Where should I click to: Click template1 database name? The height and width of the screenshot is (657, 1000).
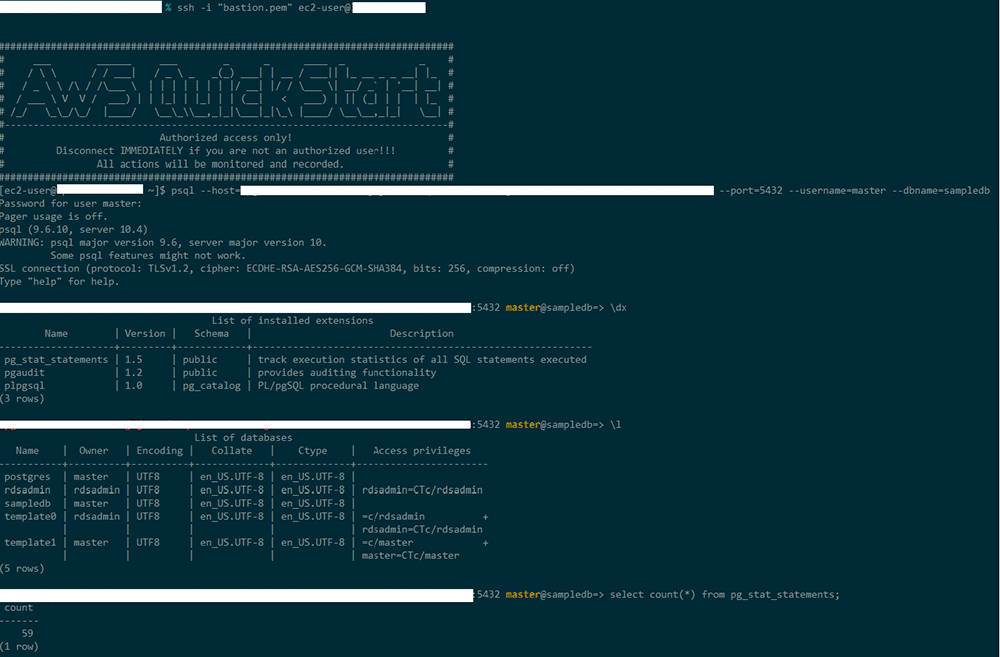(x=30, y=542)
